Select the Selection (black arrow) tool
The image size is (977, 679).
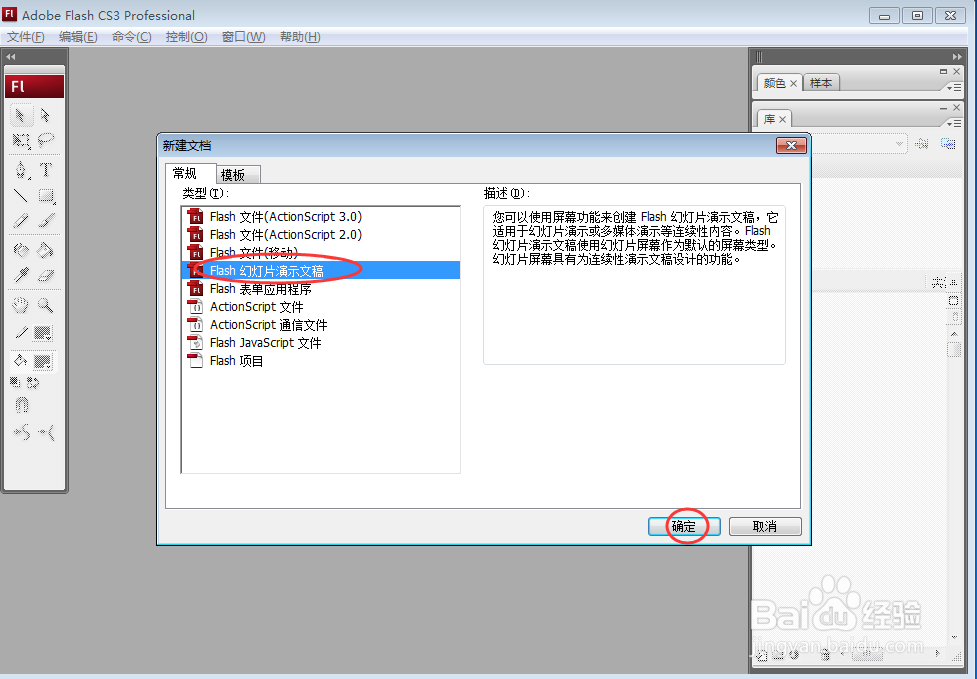pyautogui.click(x=21, y=115)
